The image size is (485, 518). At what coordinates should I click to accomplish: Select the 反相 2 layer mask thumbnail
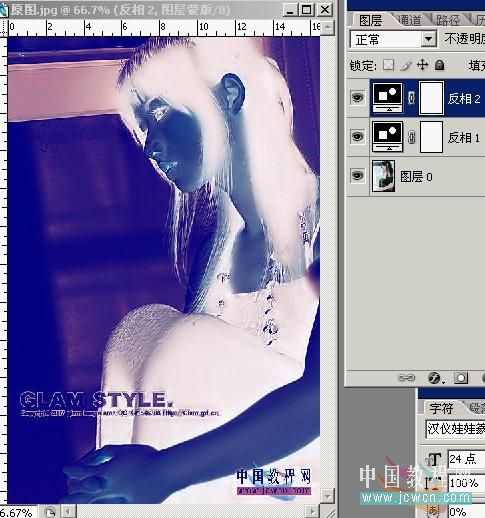click(431, 98)
